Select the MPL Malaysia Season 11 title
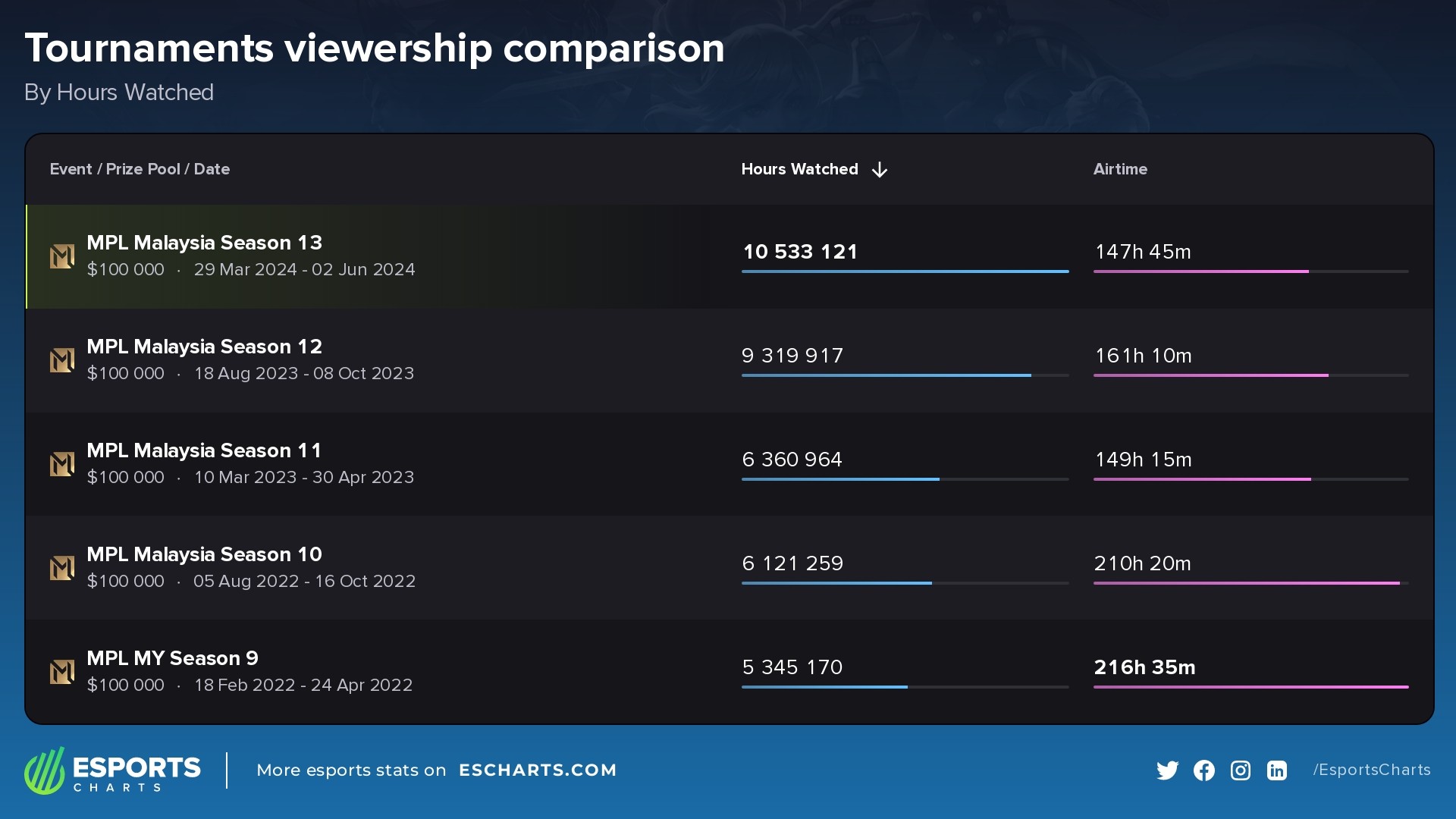1456x819 pixels. click(204, 450)
